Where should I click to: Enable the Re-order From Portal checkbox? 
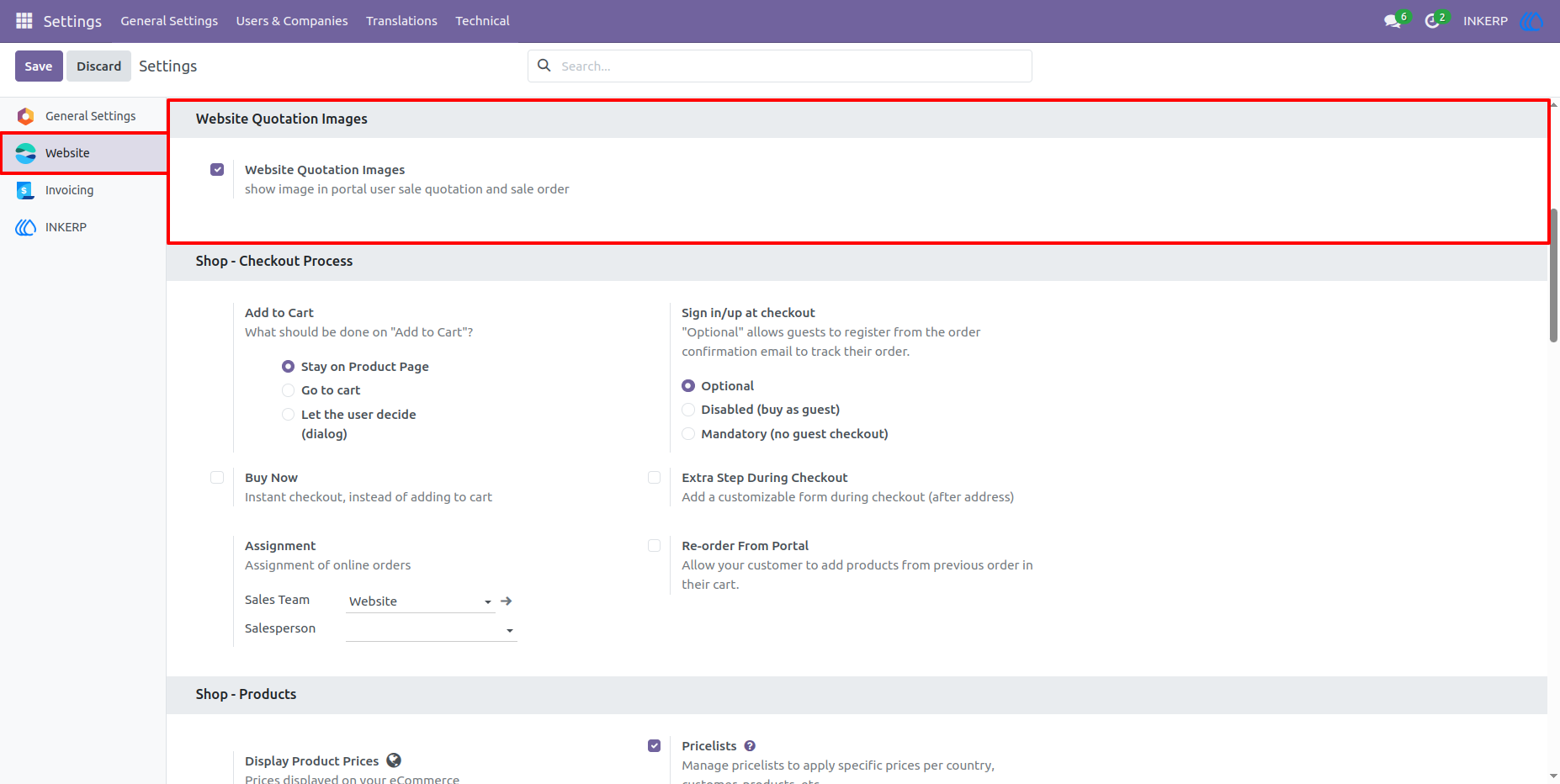[x=654, y=545]
